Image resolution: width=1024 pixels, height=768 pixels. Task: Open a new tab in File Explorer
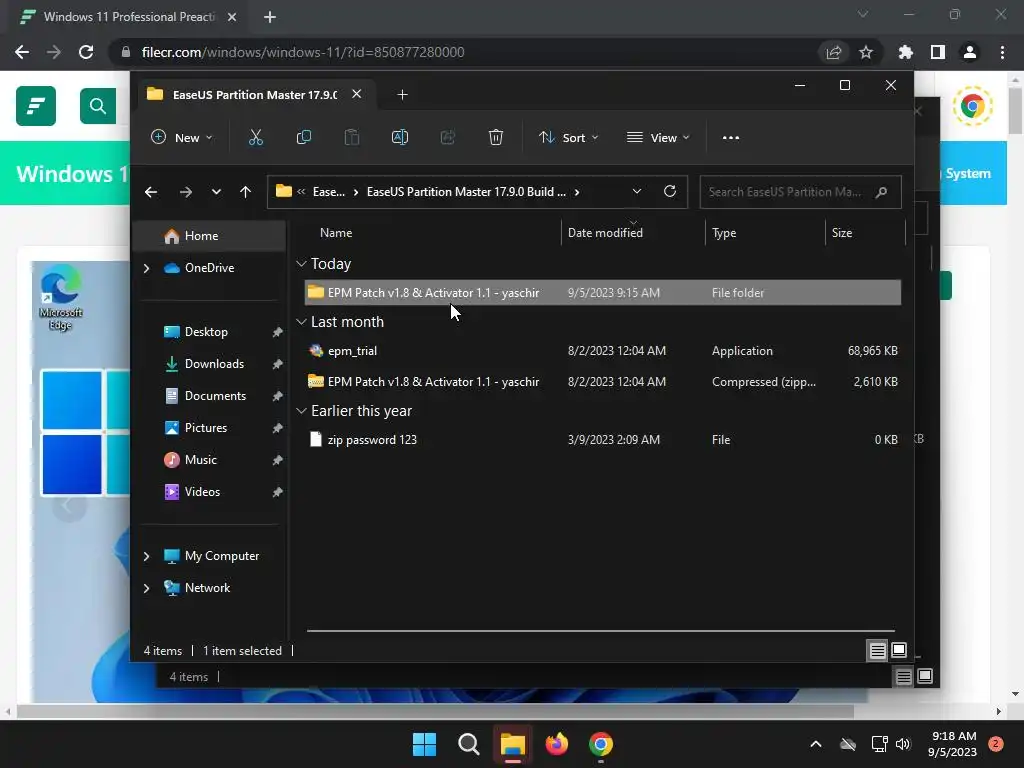tap(402, 95)
